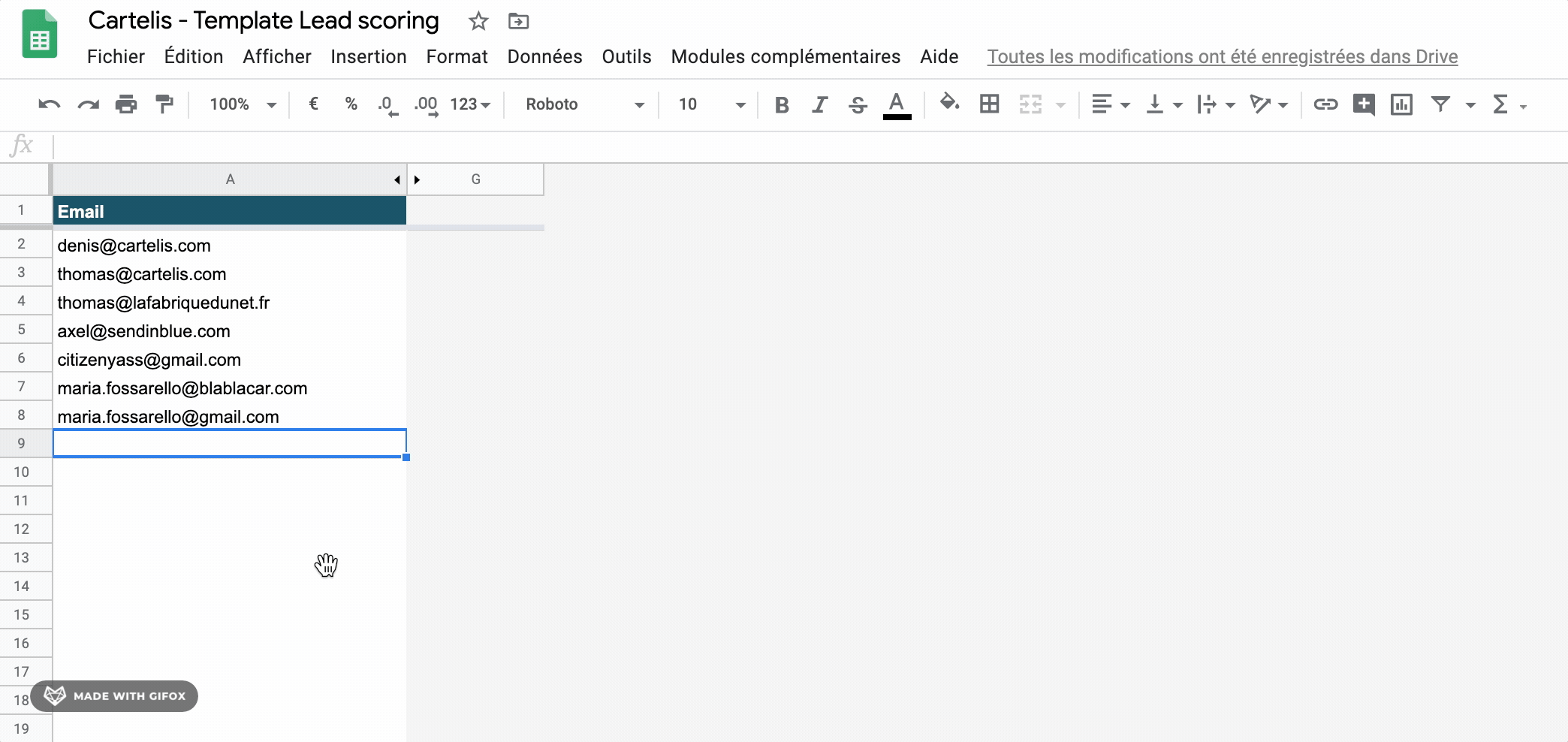This screenshot has width=1568, height=742.
Task: Toggle strikethrough formatting
Action: [x=858, y=104]
